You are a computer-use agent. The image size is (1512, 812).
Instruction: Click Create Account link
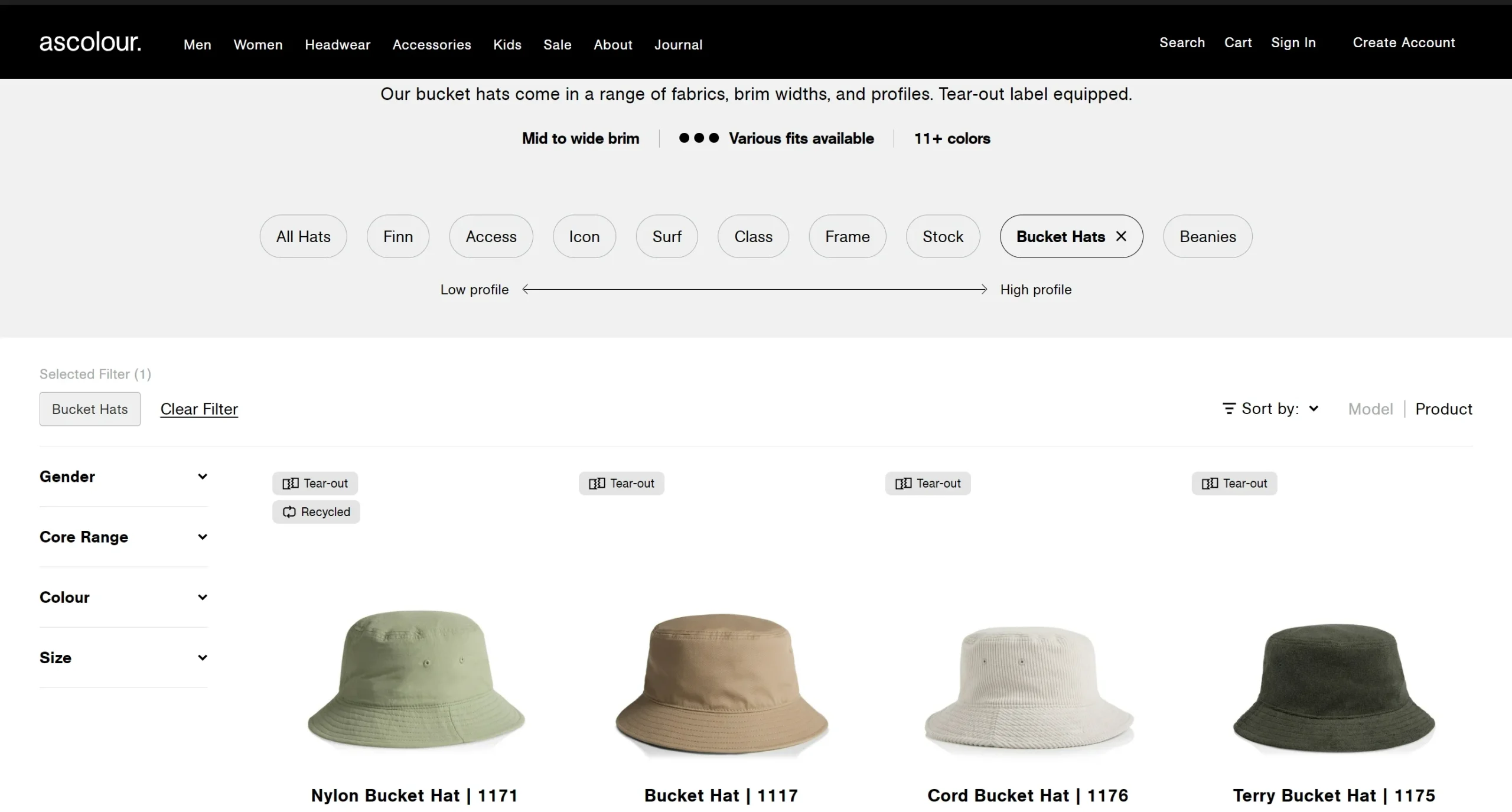tap(1403, 43)
